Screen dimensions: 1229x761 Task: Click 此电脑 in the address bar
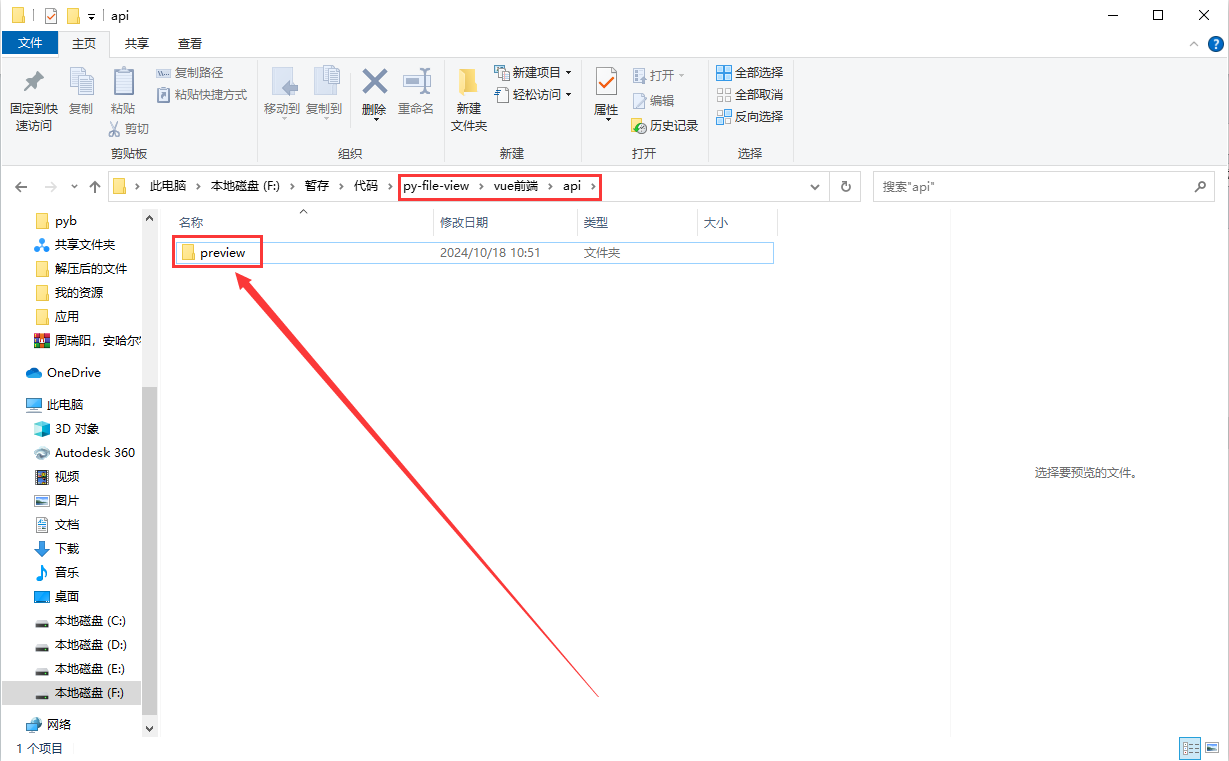168,186
